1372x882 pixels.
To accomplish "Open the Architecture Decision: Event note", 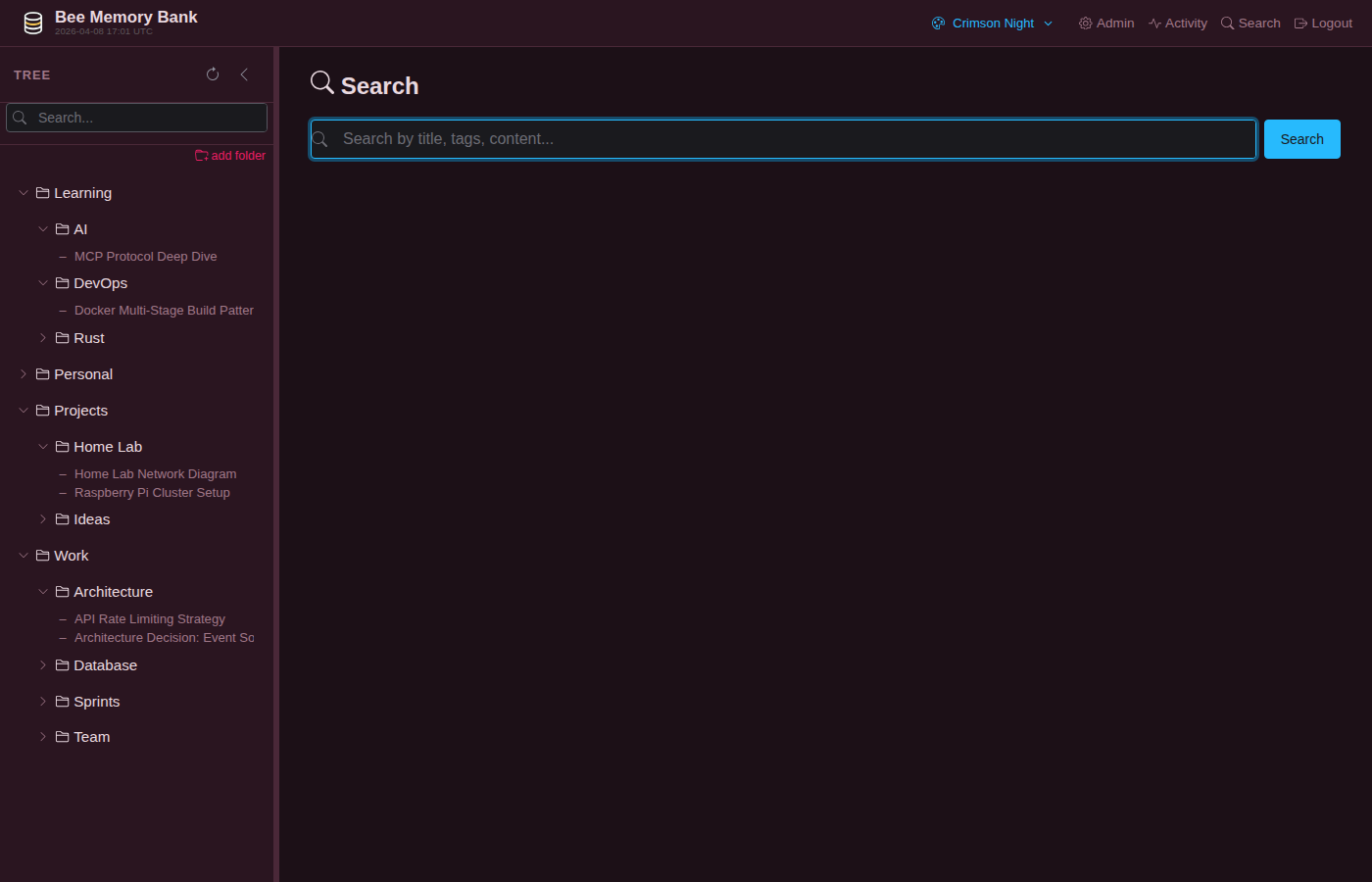I will (x=164, y=638).
